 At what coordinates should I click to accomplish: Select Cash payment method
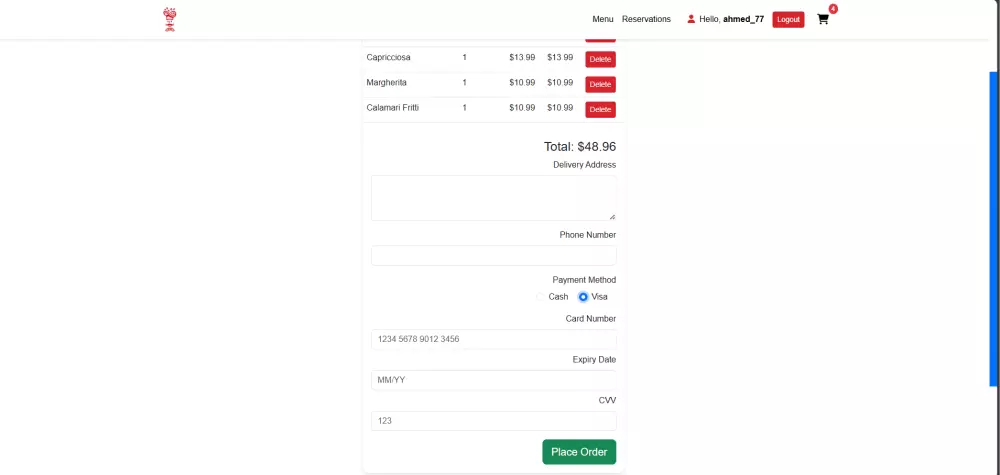(x=541, y=296)
